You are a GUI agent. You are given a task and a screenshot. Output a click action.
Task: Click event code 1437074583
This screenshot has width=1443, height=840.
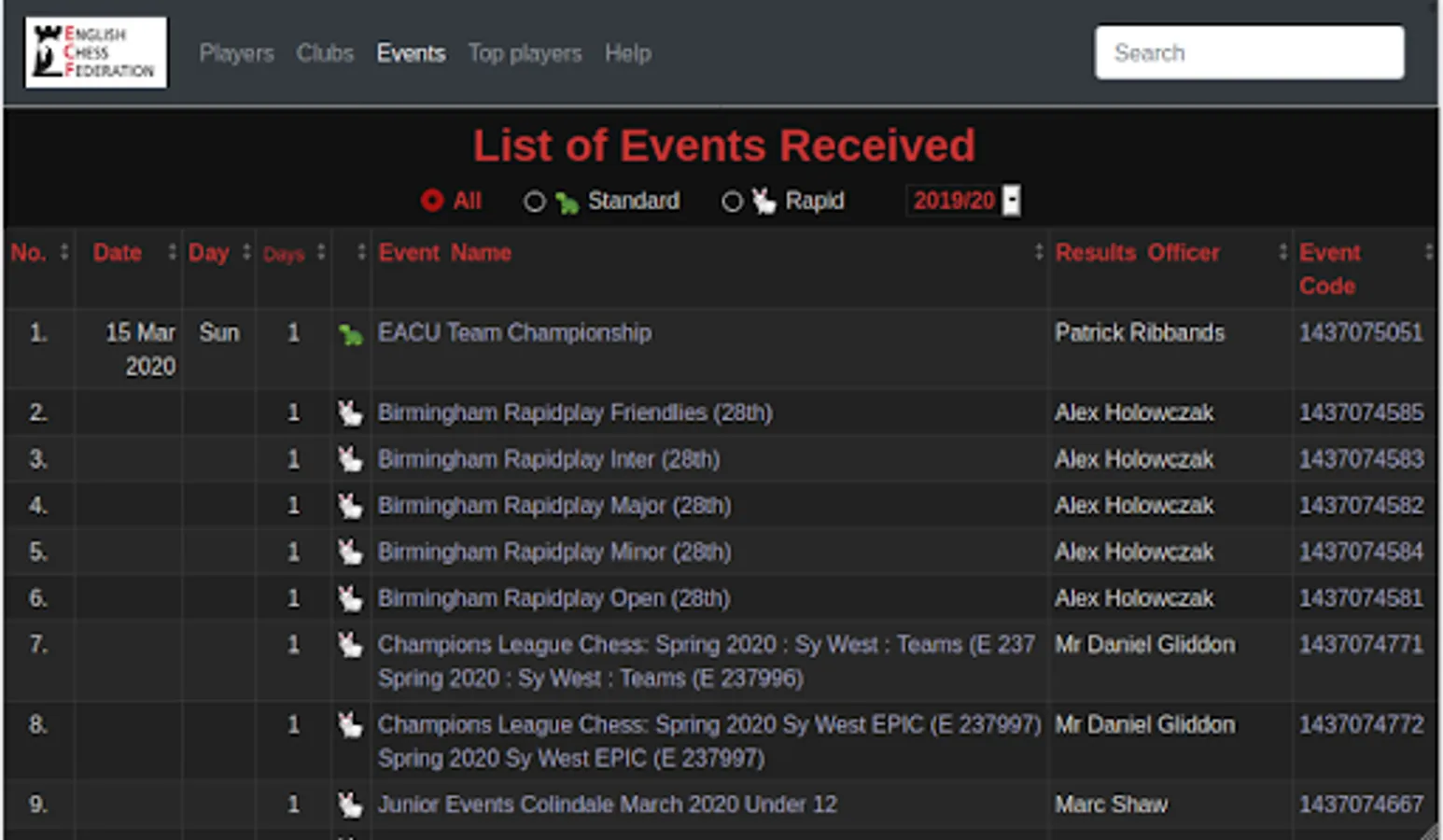[1361, 459]
